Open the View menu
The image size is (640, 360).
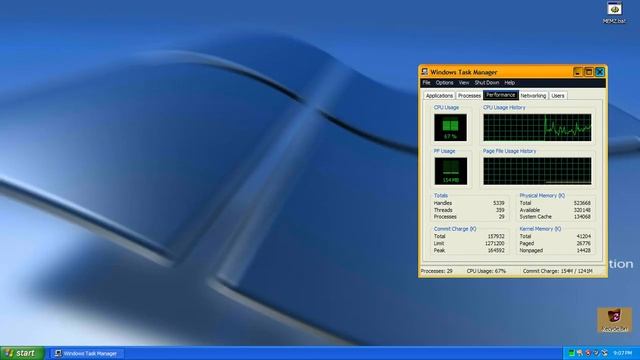click(464, 82)
